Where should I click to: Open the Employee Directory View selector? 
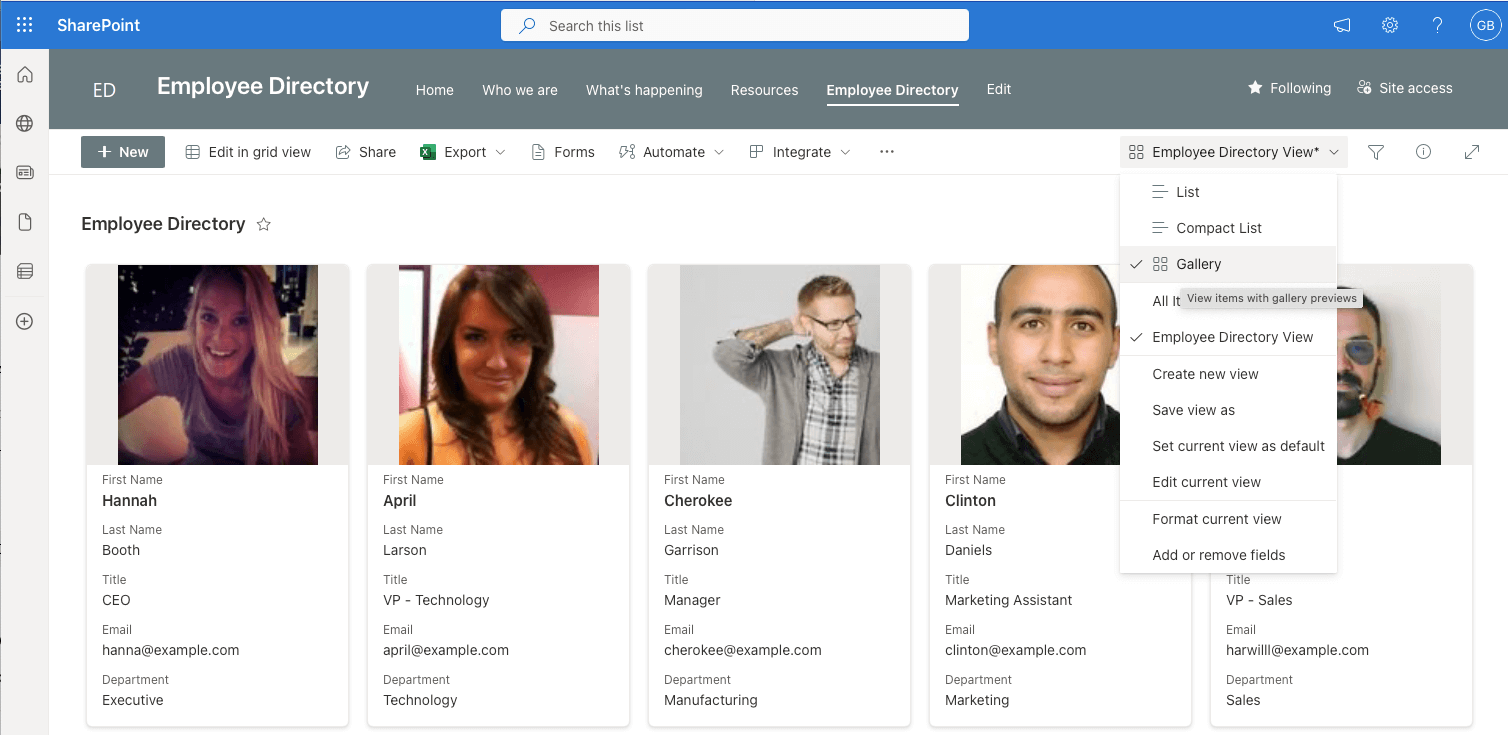[1232, 152]
